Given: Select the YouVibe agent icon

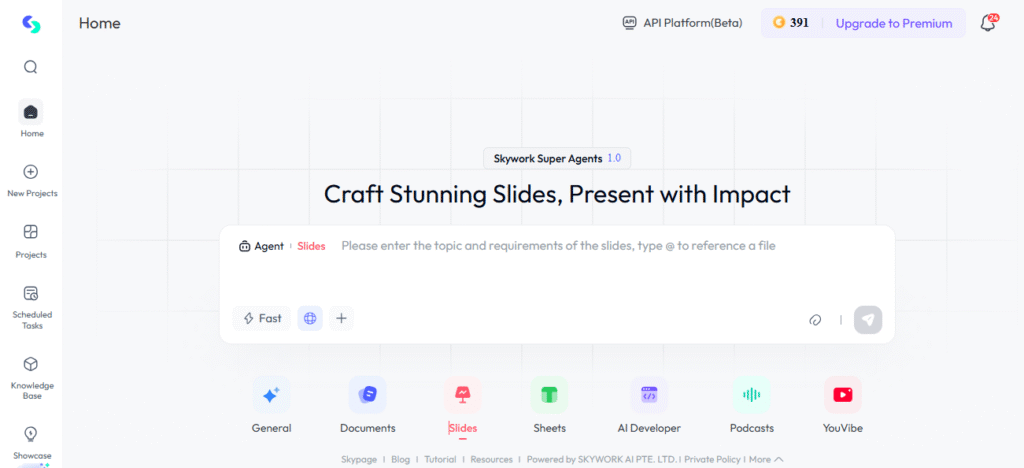Looking at the screenshot, I should (842, 395).
